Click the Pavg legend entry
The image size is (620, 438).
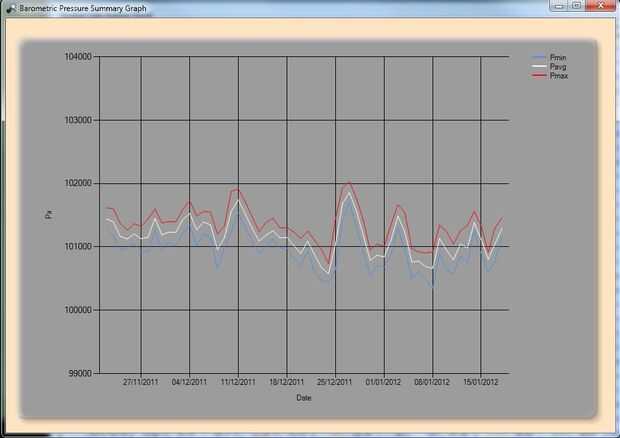pyautogui.click(x=549, y=66)
